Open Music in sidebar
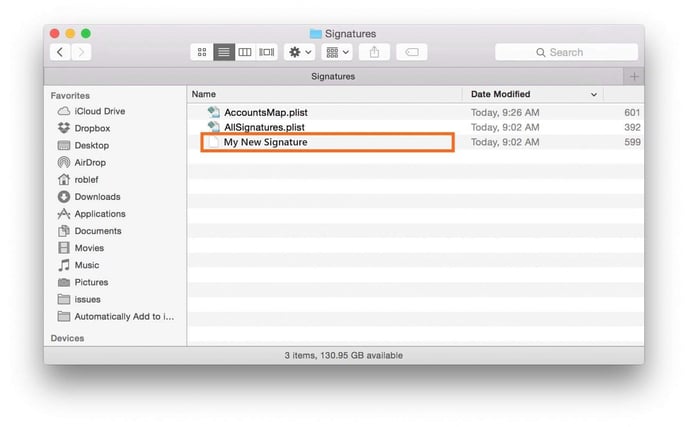The image size is (688, 427). 87,265
